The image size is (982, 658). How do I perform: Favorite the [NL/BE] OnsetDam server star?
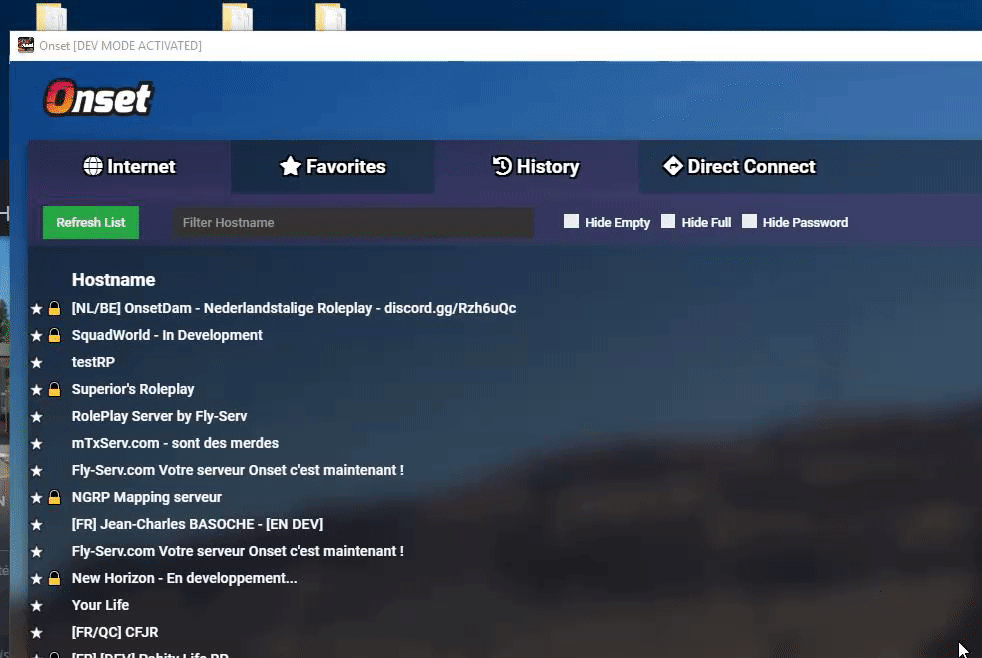(36, 309)
